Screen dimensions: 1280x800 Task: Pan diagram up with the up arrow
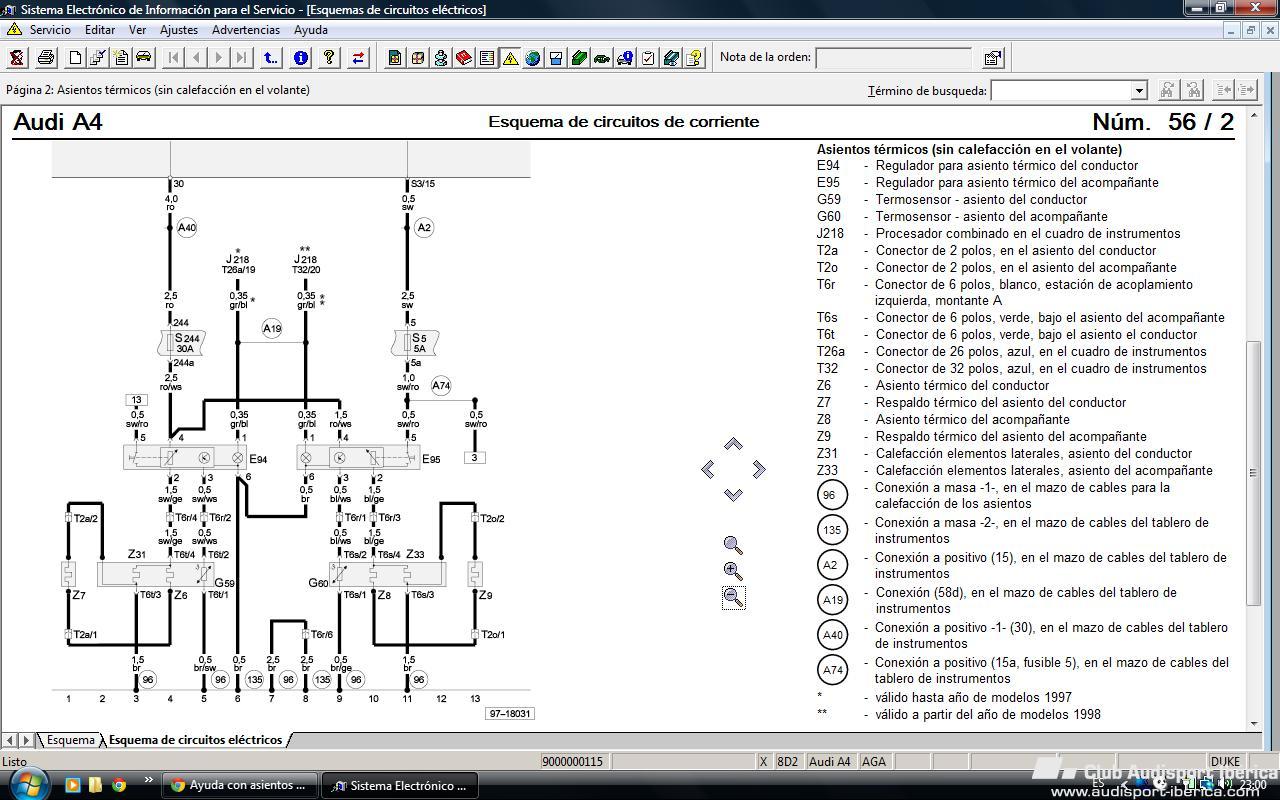coord(733,444)
